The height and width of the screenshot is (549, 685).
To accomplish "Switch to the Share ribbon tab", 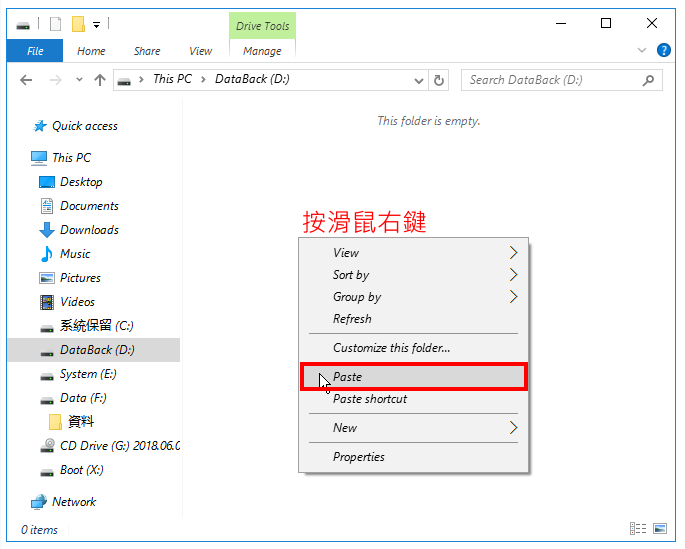I will [x=147, y=51].
